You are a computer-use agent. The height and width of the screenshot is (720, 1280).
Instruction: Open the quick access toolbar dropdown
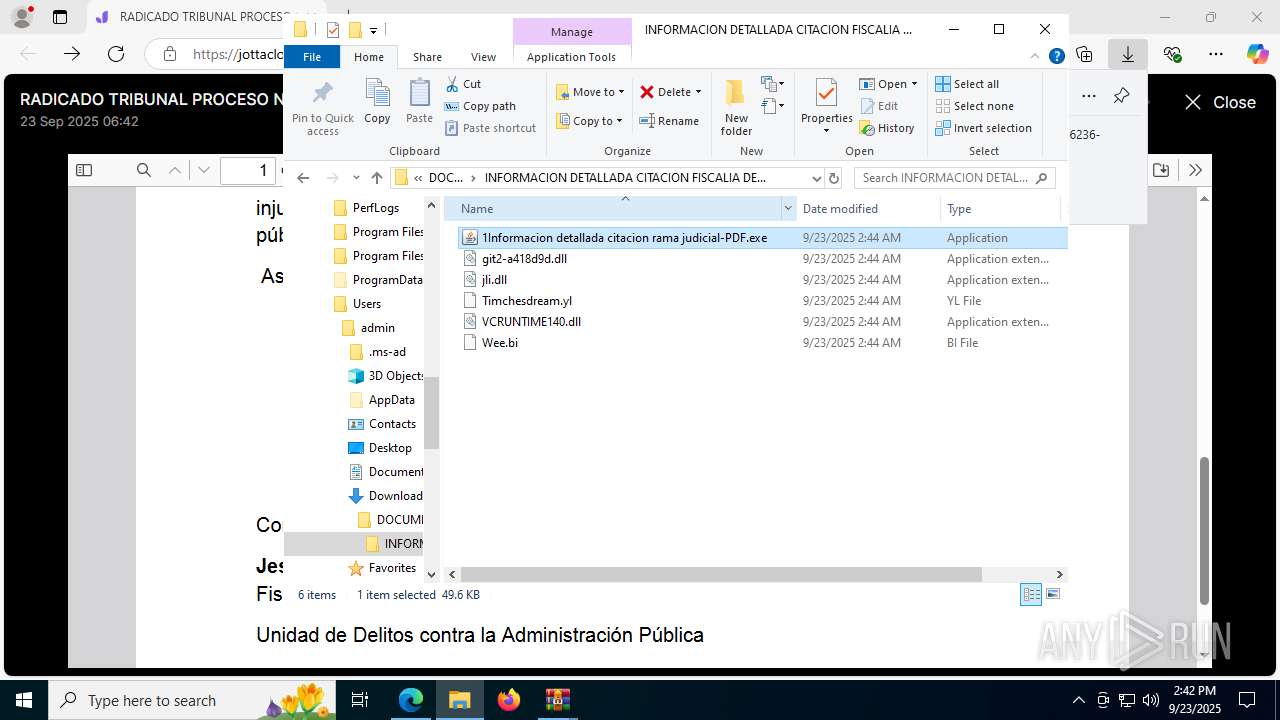[374, 31]
